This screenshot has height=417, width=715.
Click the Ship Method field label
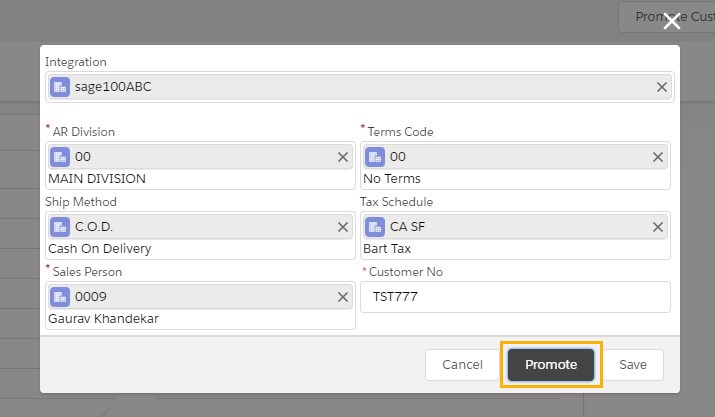(x=81, y=202)
